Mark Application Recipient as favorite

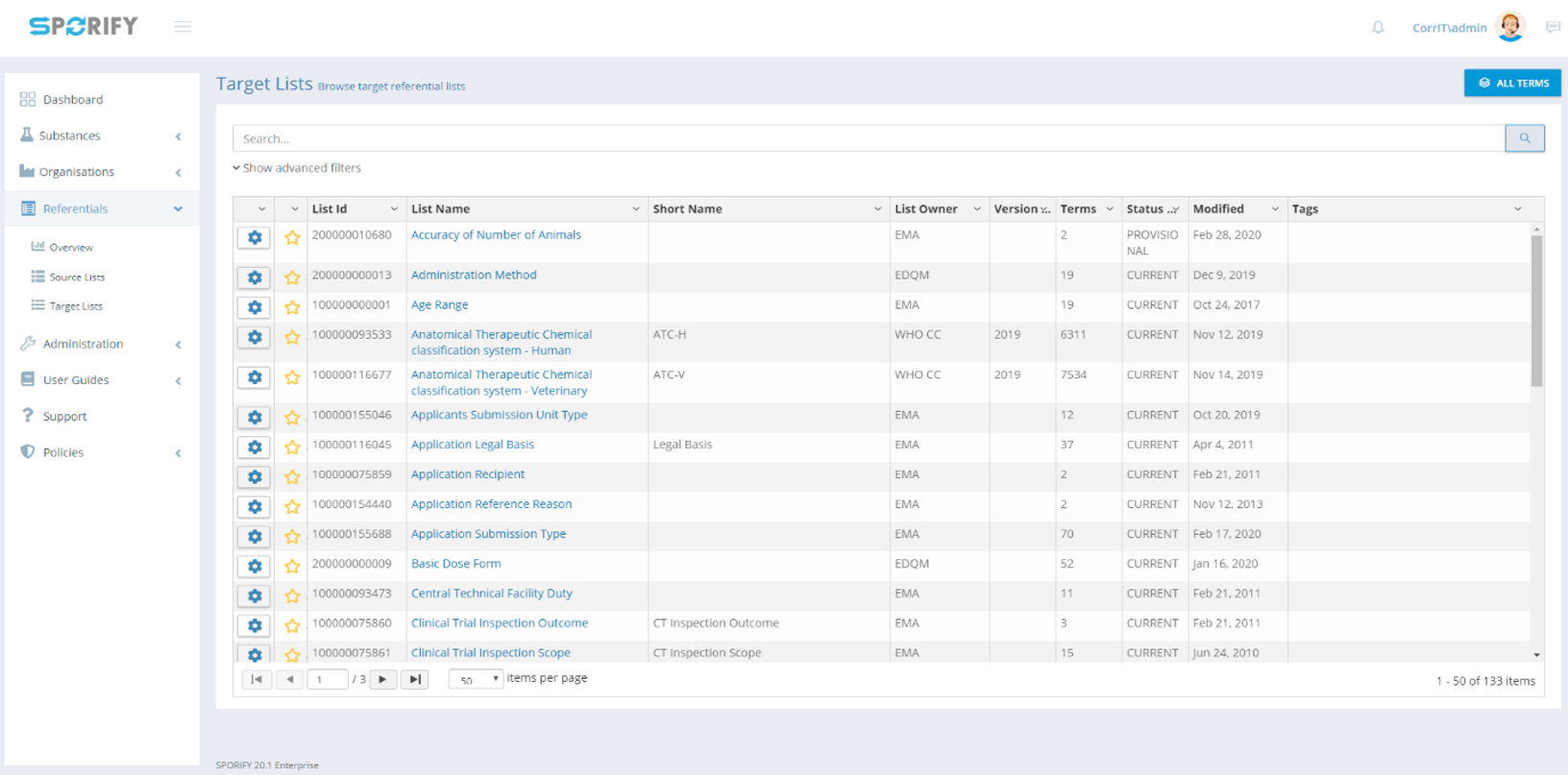(x=292, y=477)
